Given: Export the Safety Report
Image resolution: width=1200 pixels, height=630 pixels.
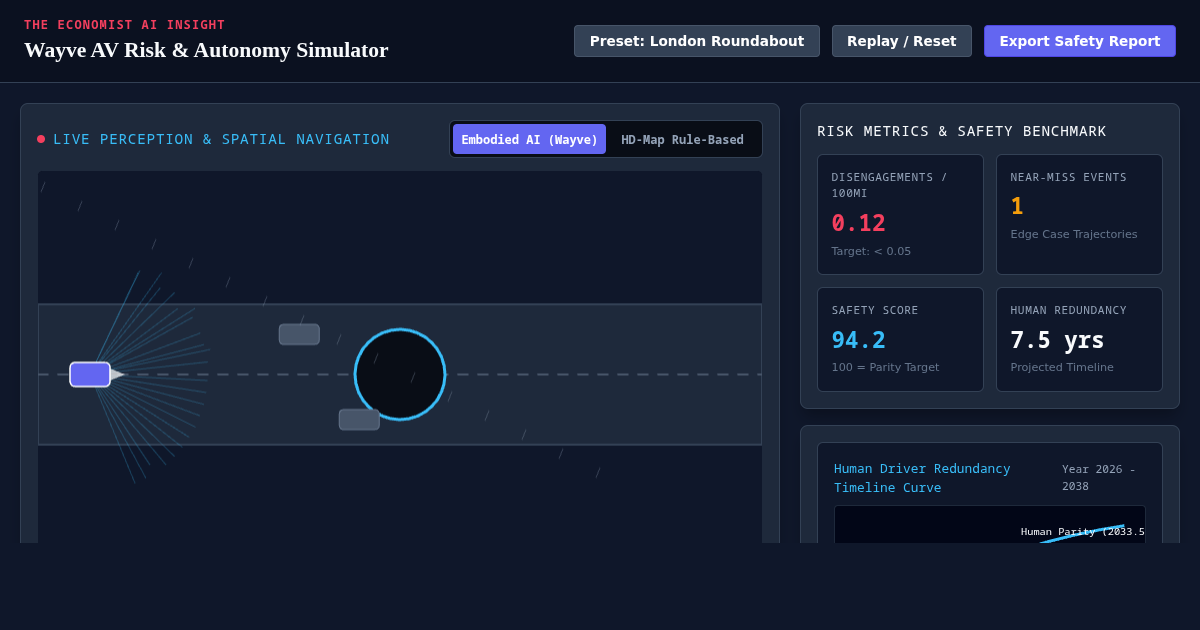Looking at the screenshot, I should coord(1079,41).
